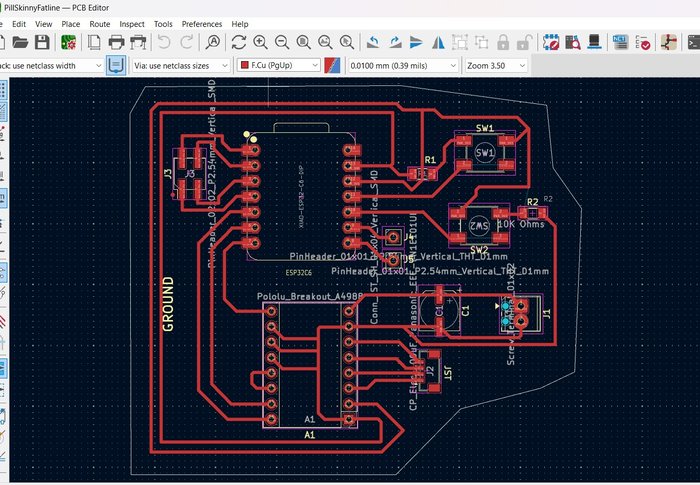The height and width of the screenshot is (485, 700).
Task: Open the scripting console
Action: [x=693, y=42]
